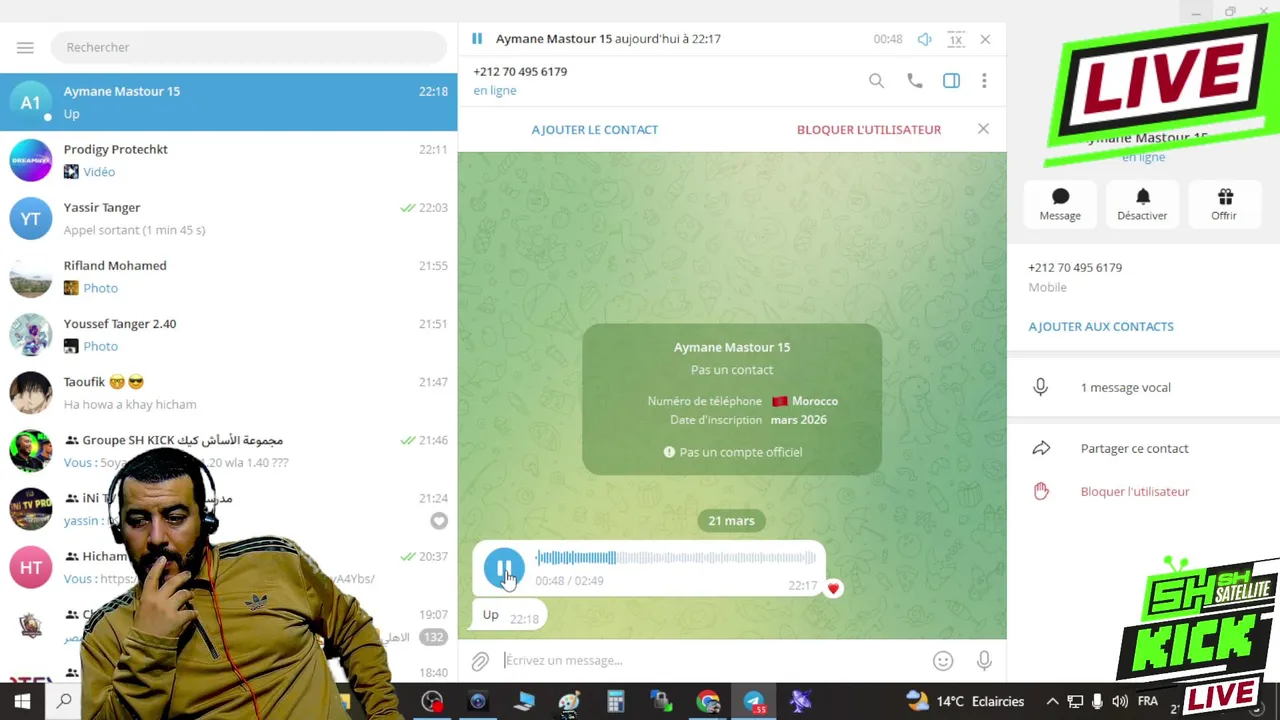Screen dimensions: 1280x720
Task: Click phone number in the info panel
Action: point(1075,267)
